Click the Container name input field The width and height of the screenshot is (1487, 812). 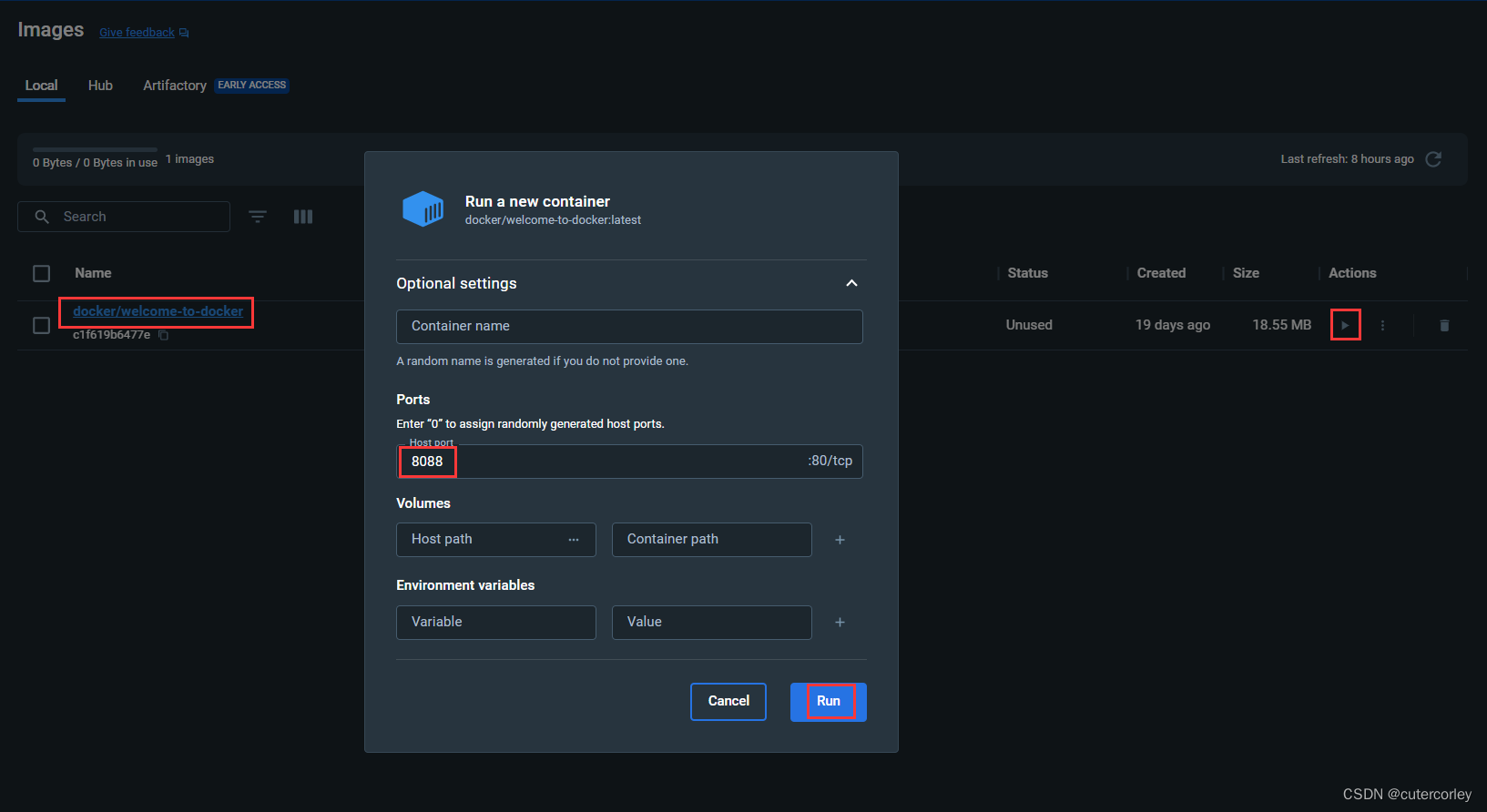[x=629, y=327]
